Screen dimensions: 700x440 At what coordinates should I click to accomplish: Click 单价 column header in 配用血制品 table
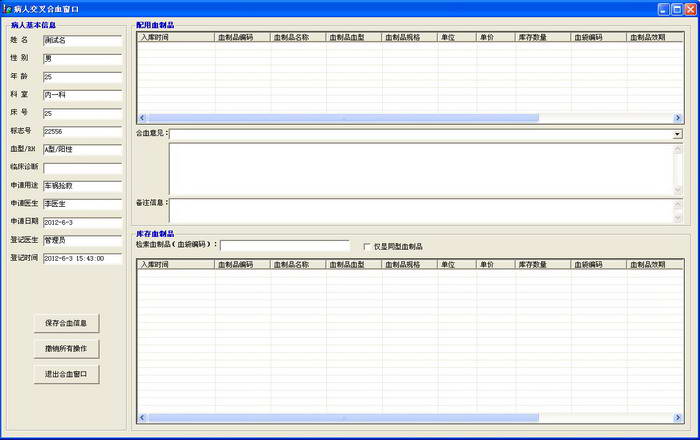pos(496,37)
